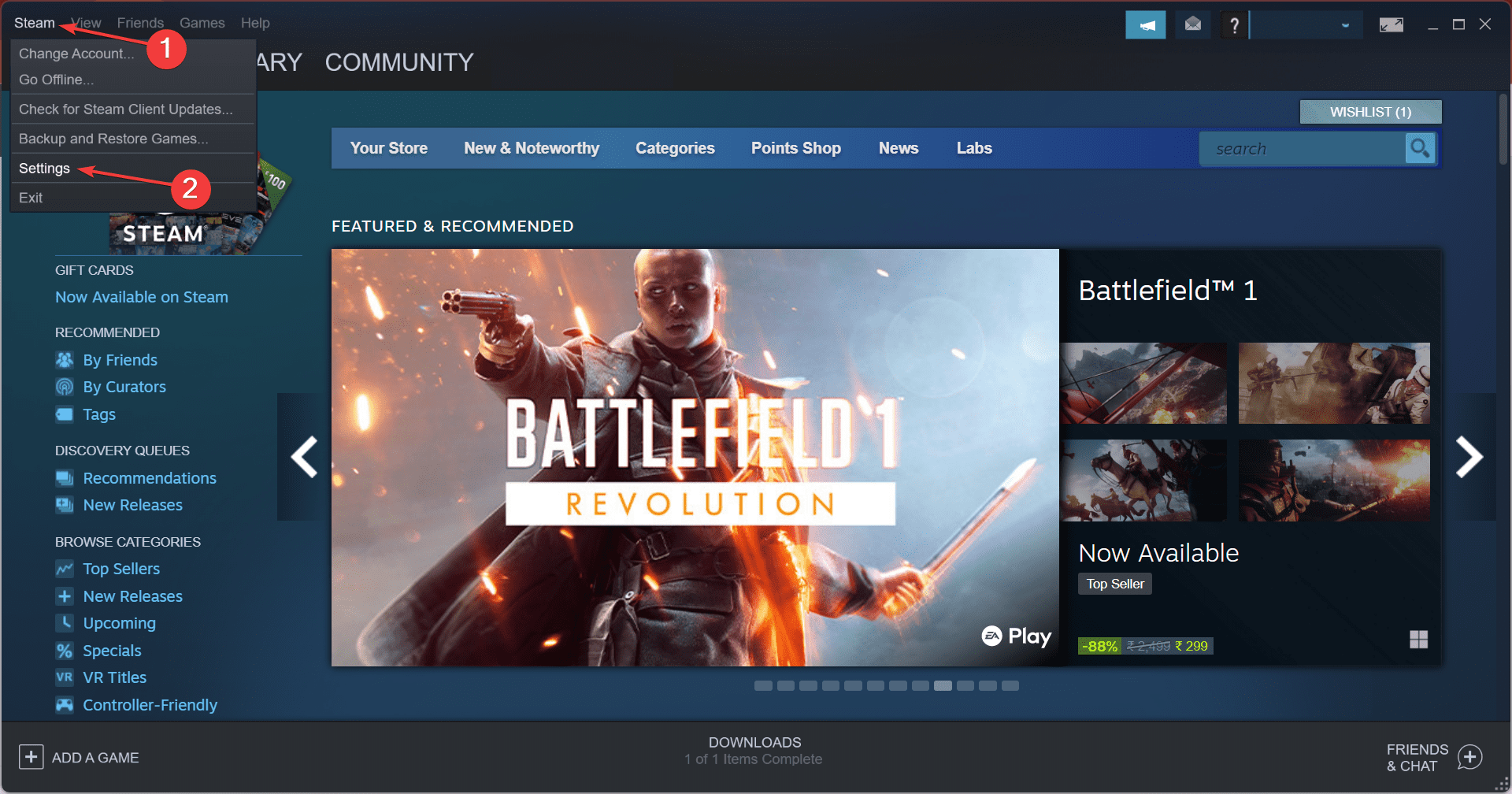This screenshot has height=794, width=1512.
Task: Open the Steam menu in the menu bar
Action: 34,23
